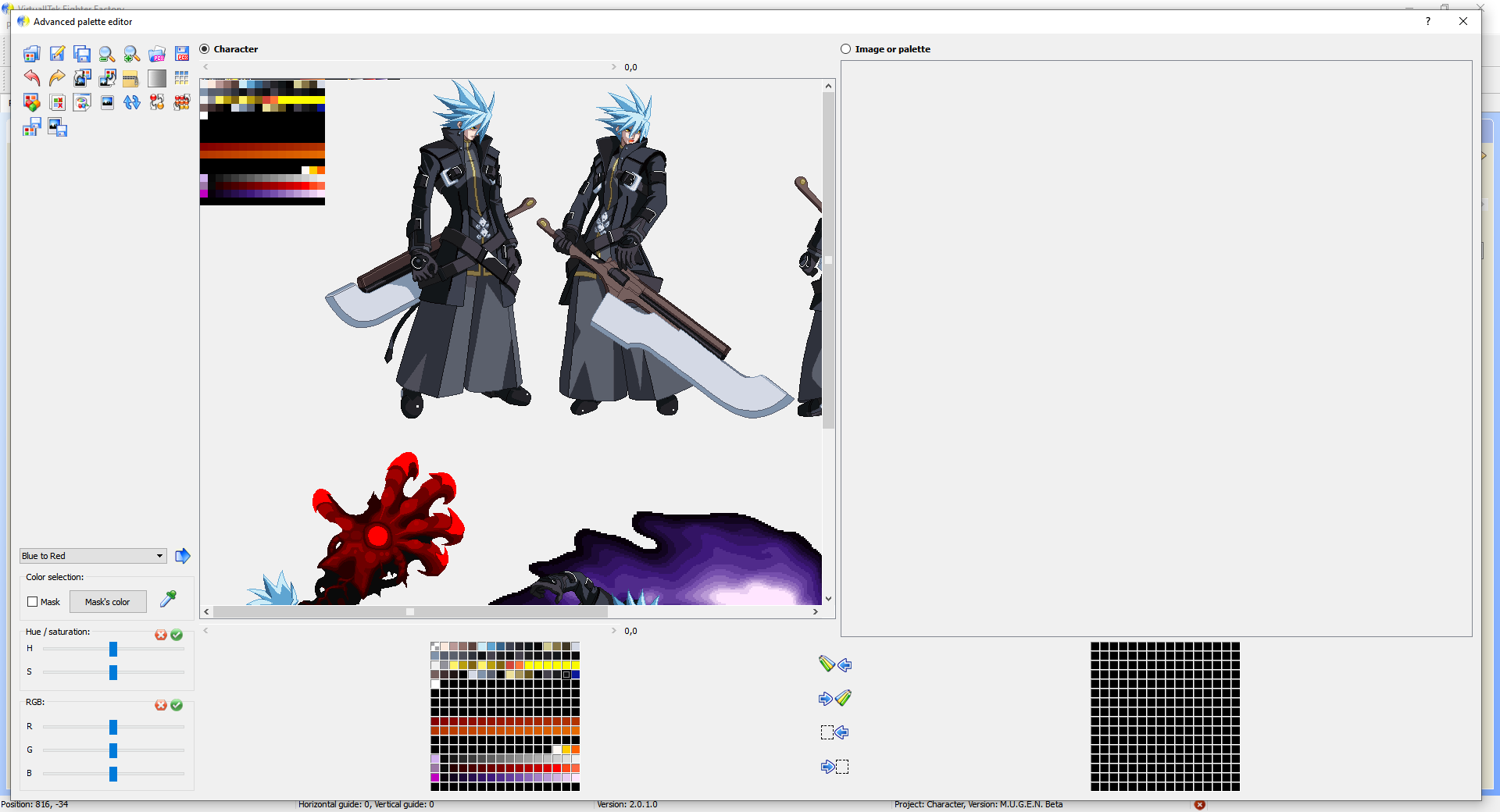The height and width of the screenshot is (812, 1500).
Task: Click pencils with left arrow copy icon
Action: 835,664
